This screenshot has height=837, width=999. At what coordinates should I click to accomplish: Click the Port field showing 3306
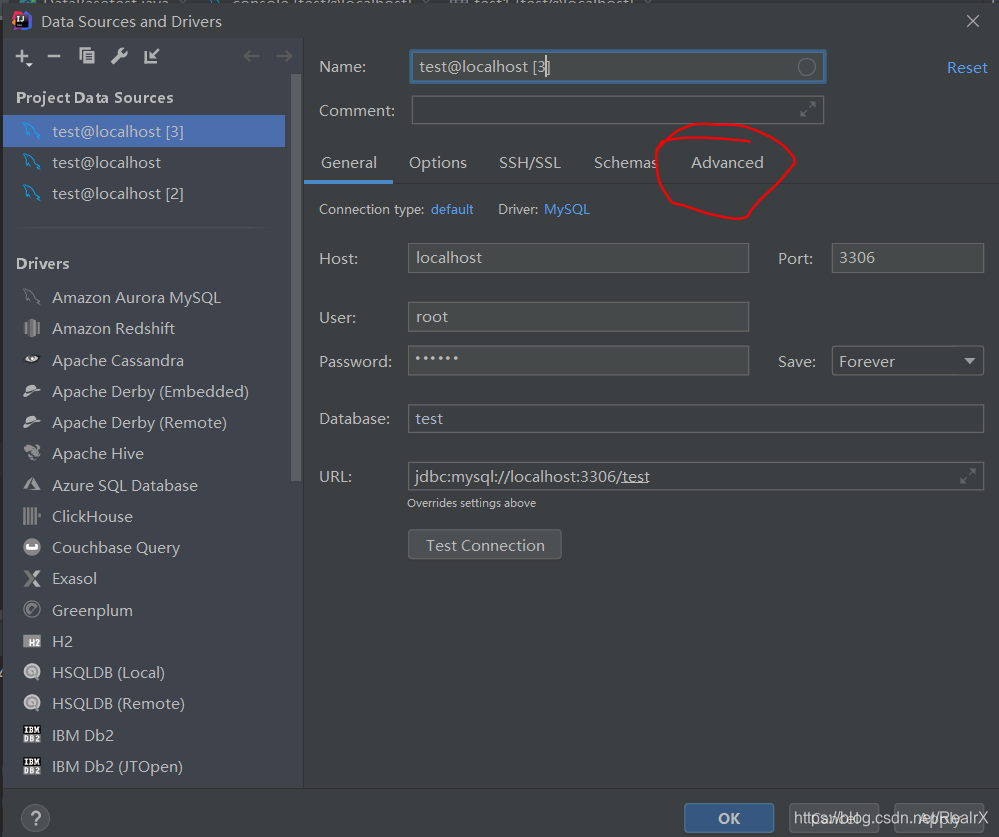907,258
